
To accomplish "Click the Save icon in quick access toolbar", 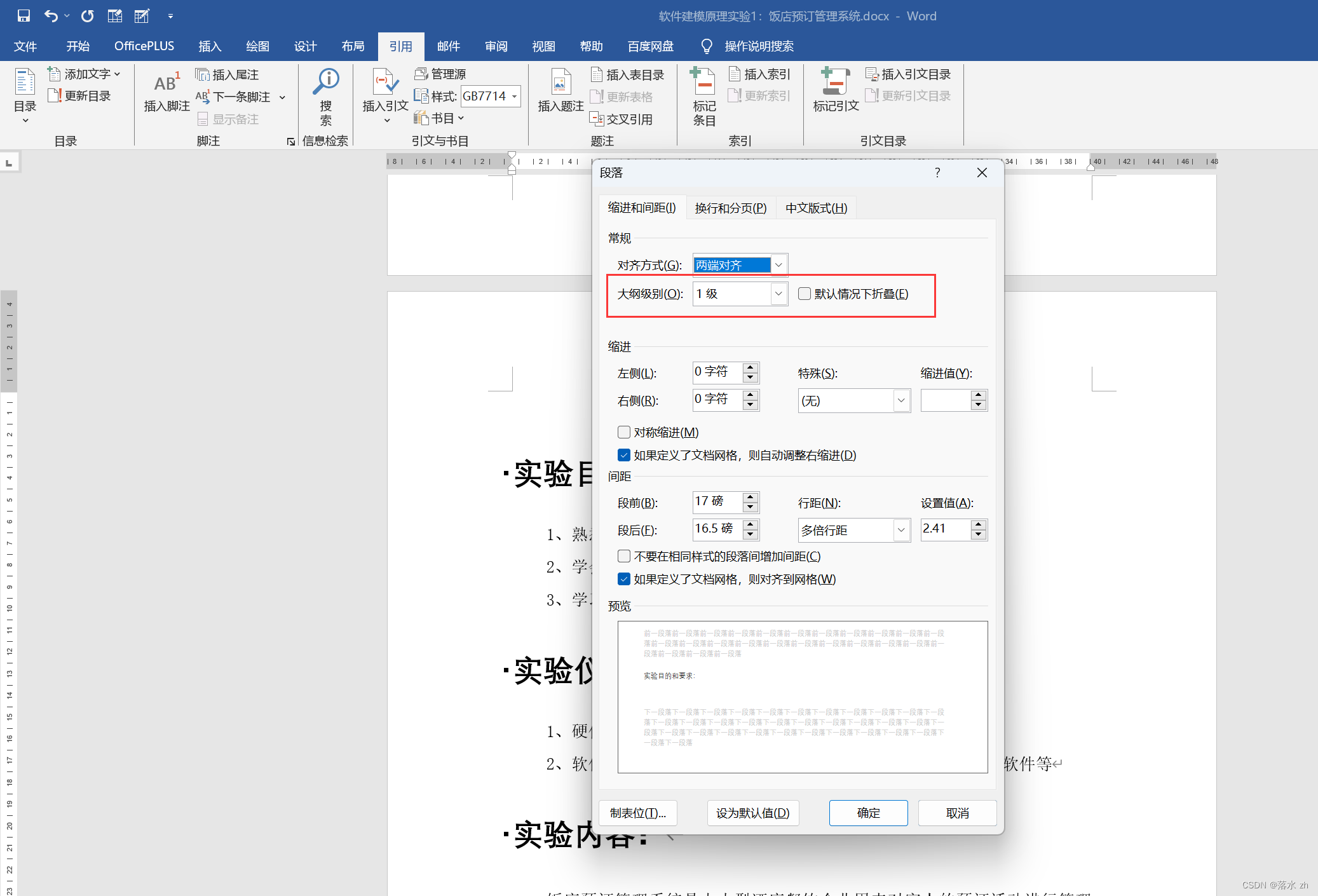I will 24,16.
